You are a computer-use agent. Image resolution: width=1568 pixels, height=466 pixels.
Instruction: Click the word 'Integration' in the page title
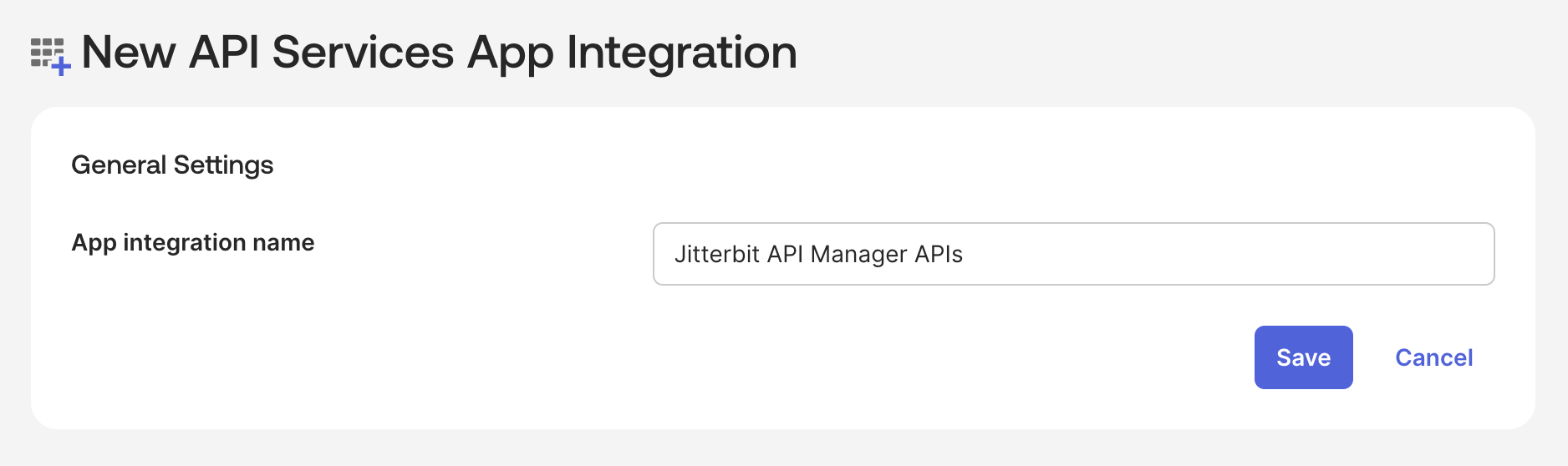click(x=681, y=52)
